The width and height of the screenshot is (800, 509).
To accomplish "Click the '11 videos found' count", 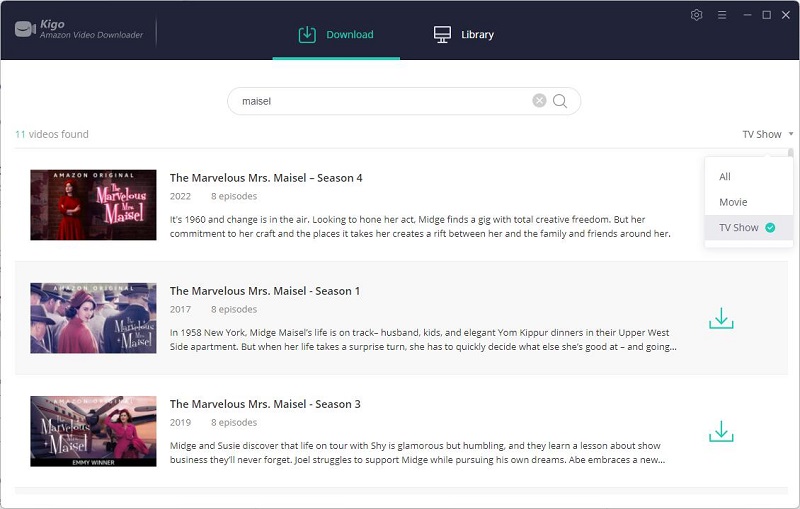I will (52, 134).
